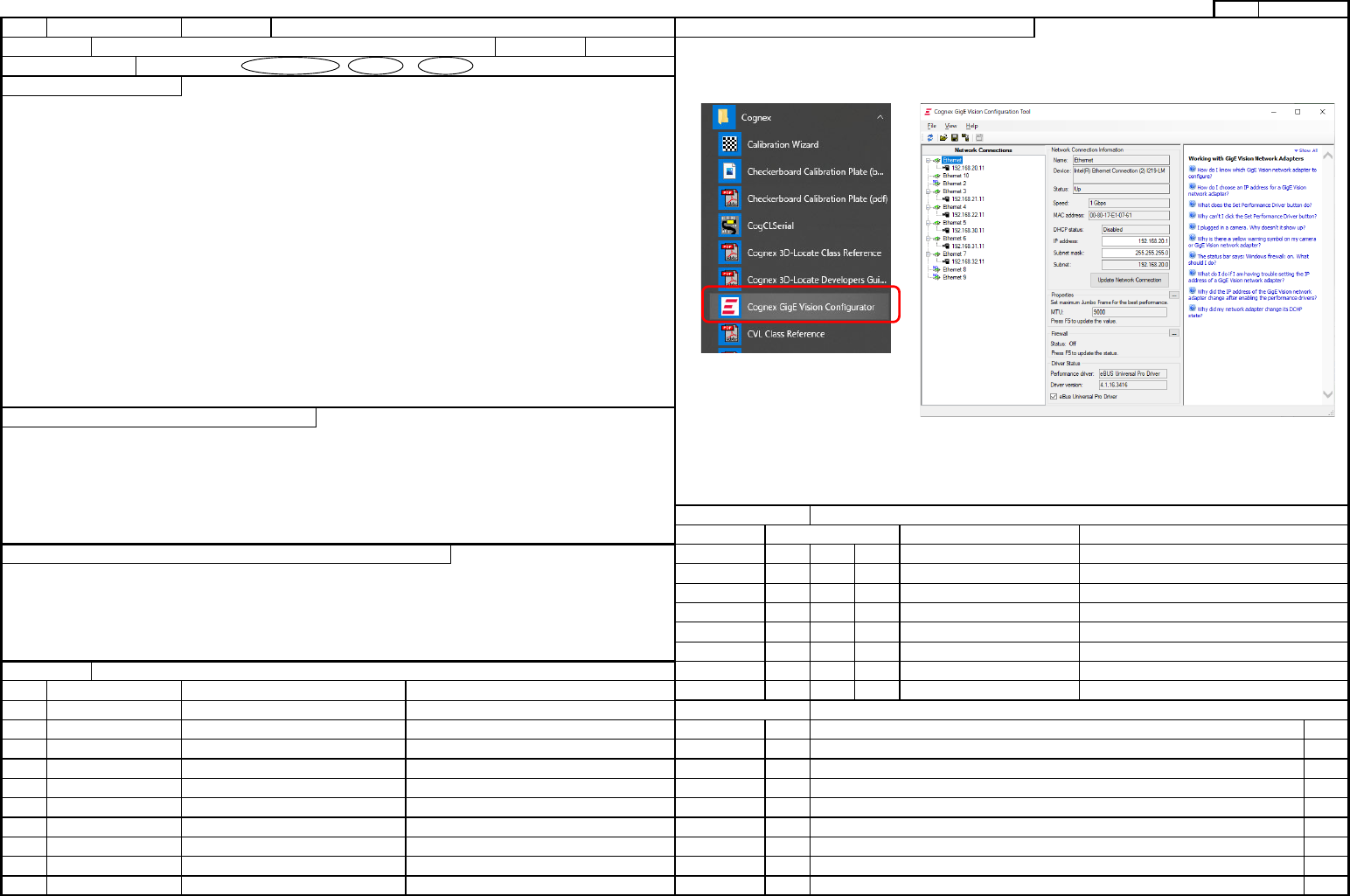This screenshot has height=896, width=1350.
Task: Launch Calibration Wizard from its checkerboard icon
Action: click(729, 144)
